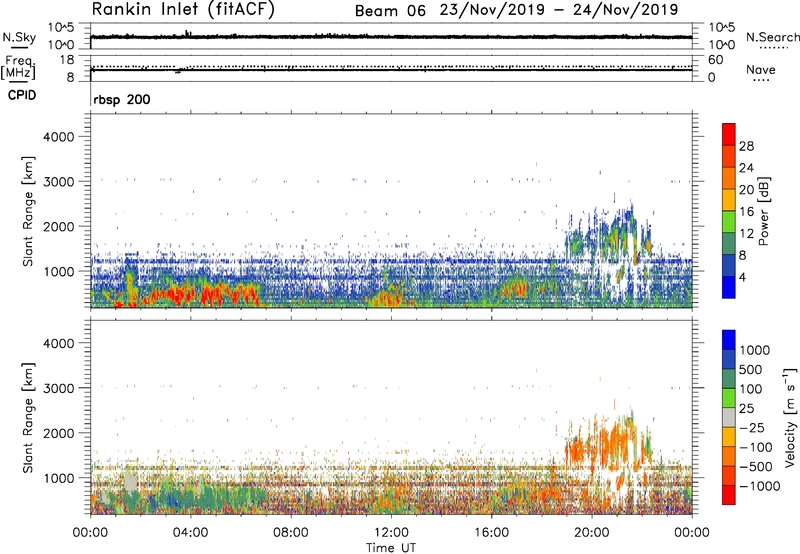Click the "16:00" time axis label
800x554 pixels.
click(491, 533)
